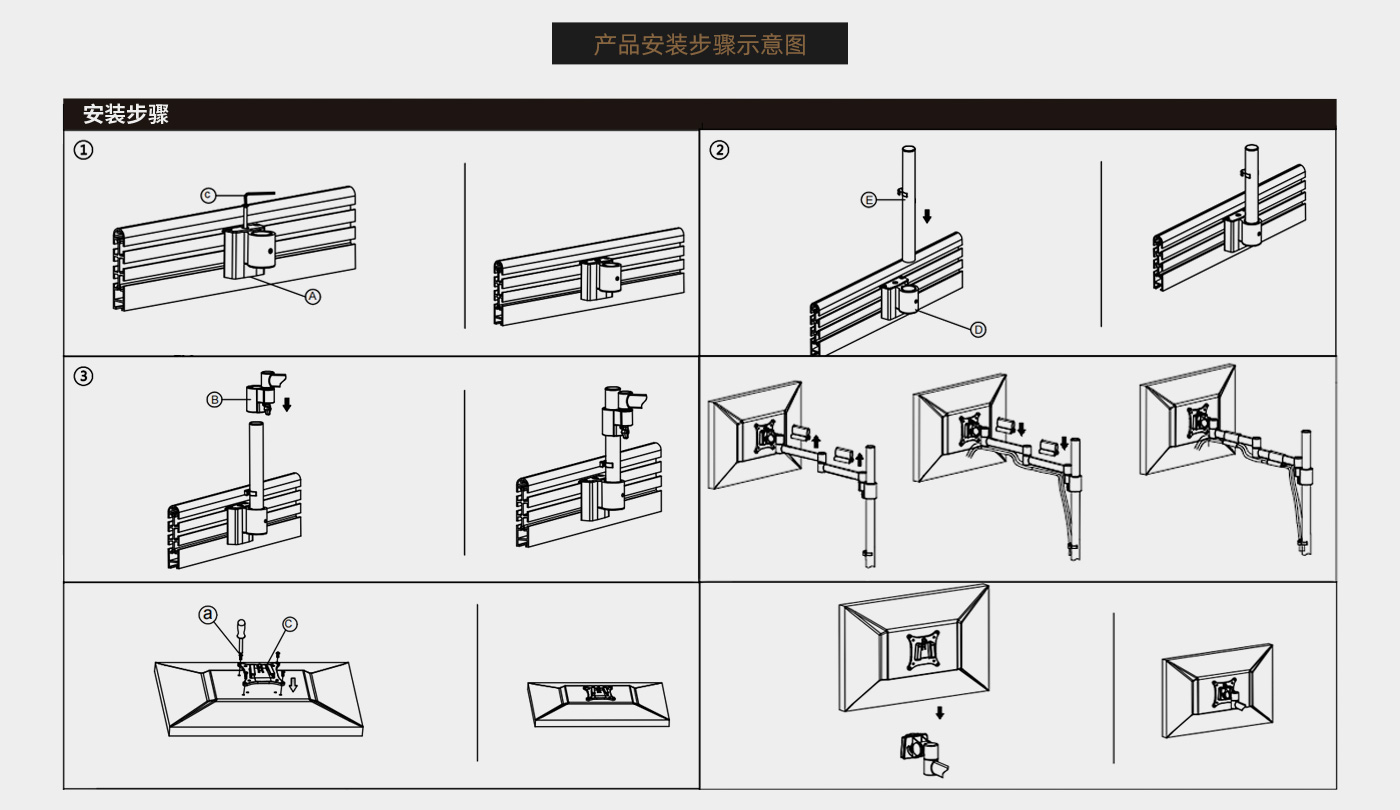This screenshot has width=1400, height=810.
Task: Click the arrow below the monitor back
Action: [939, 713]
